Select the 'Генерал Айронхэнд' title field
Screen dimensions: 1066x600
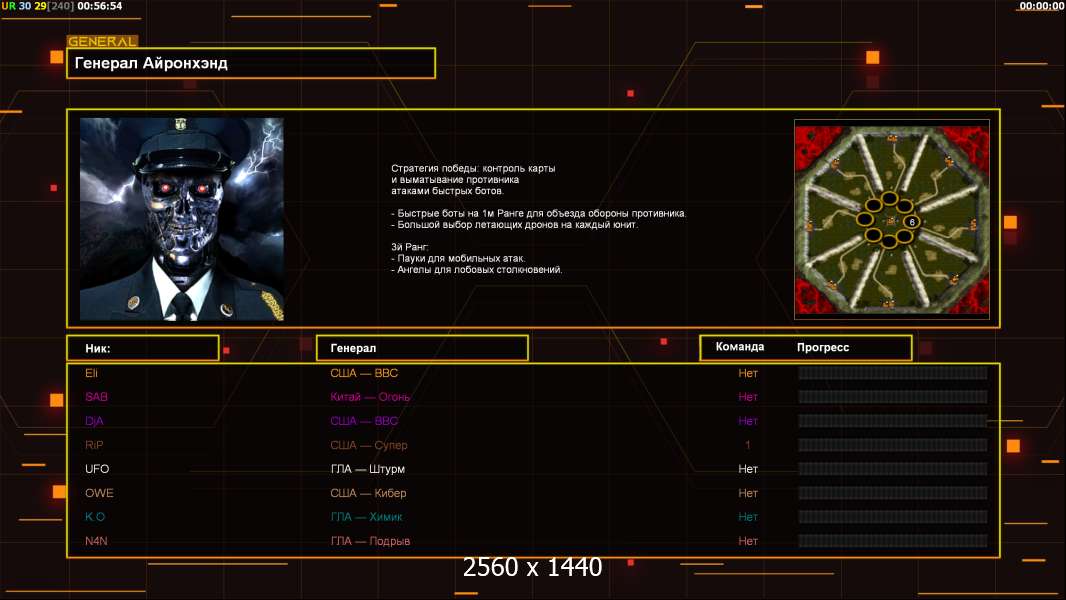point(251,63)
